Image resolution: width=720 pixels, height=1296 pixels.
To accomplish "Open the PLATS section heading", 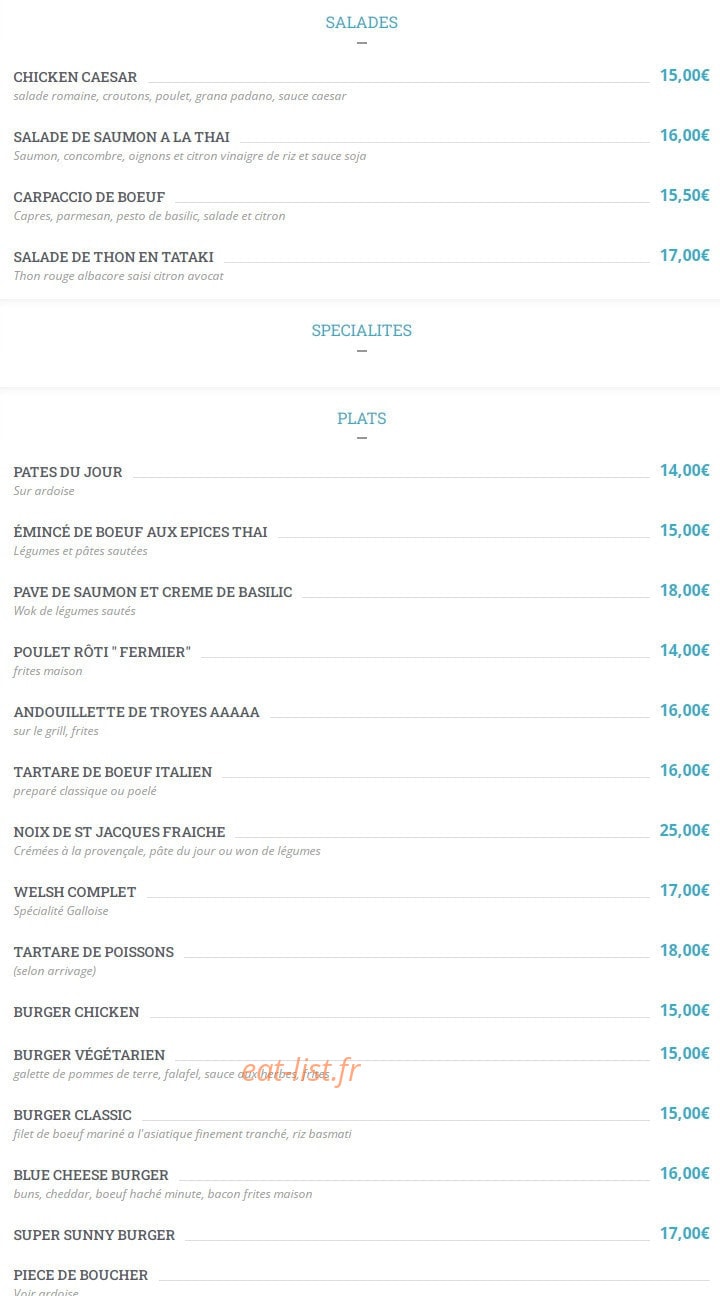I will pyautogui.click(x=361, y=418).
